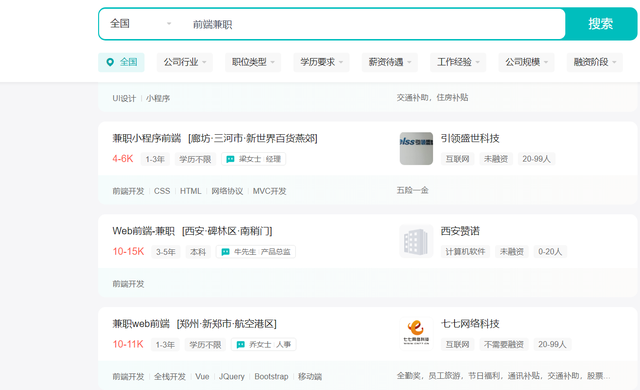This screenshot has height=390, width=640.
Task: Expand the 公司规模 filter dropdown
Action: pyautogui.click(x=527, y=62)
